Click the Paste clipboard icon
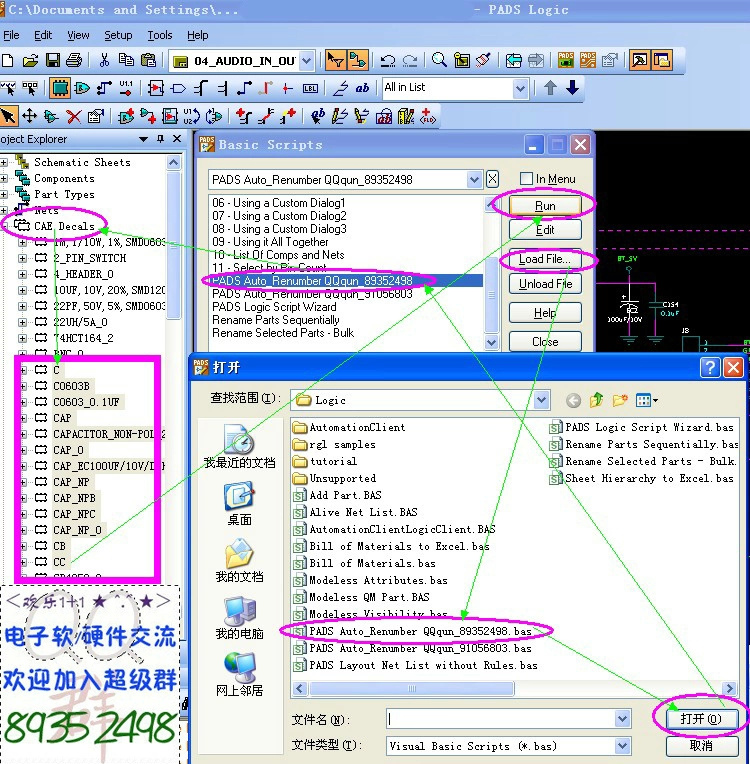The image size is (750, 764). [148, 60]
